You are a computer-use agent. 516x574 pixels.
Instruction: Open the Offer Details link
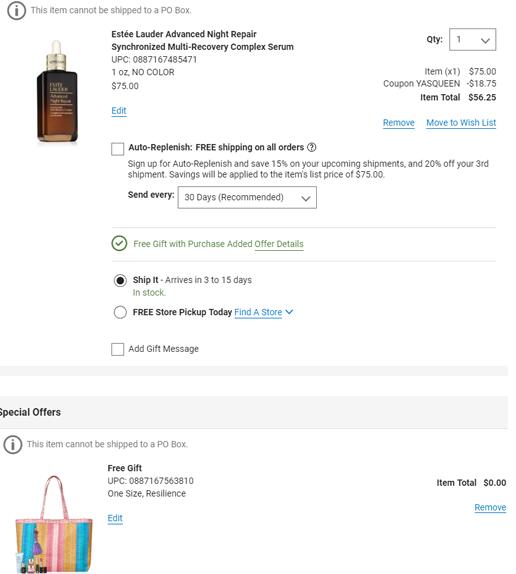click(x=279, y=244)
